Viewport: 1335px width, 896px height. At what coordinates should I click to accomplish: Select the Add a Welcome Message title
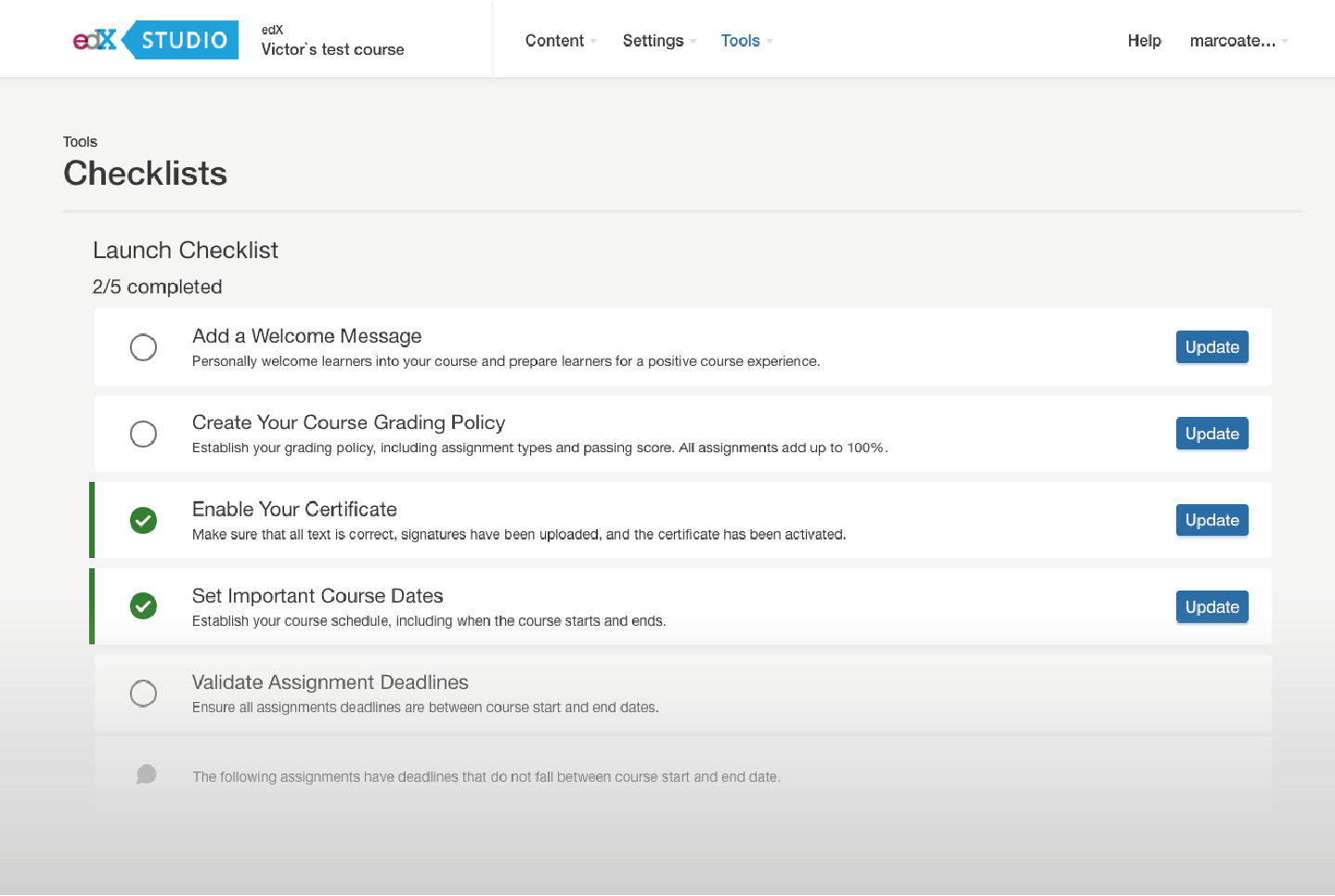pyautogui.click(x=306, y=336)
